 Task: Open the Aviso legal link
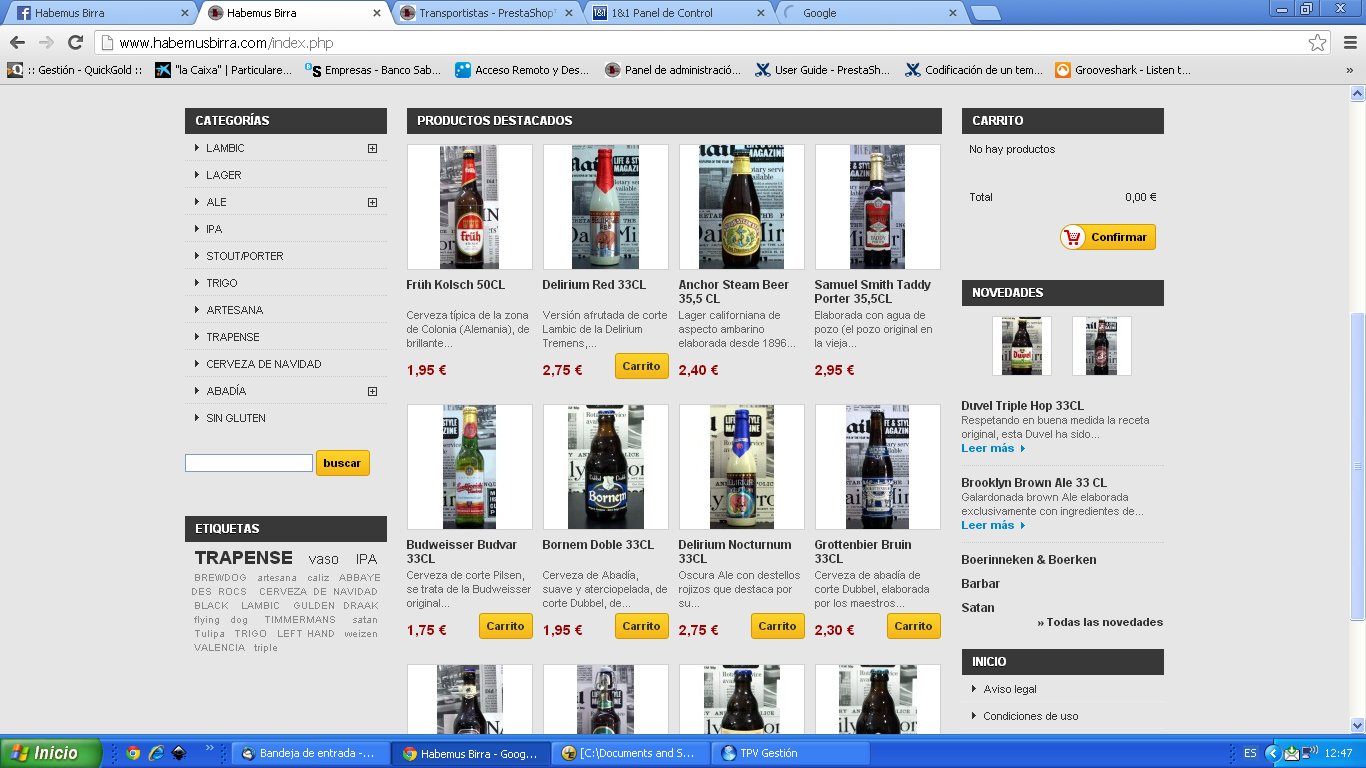pos(1010,689)
